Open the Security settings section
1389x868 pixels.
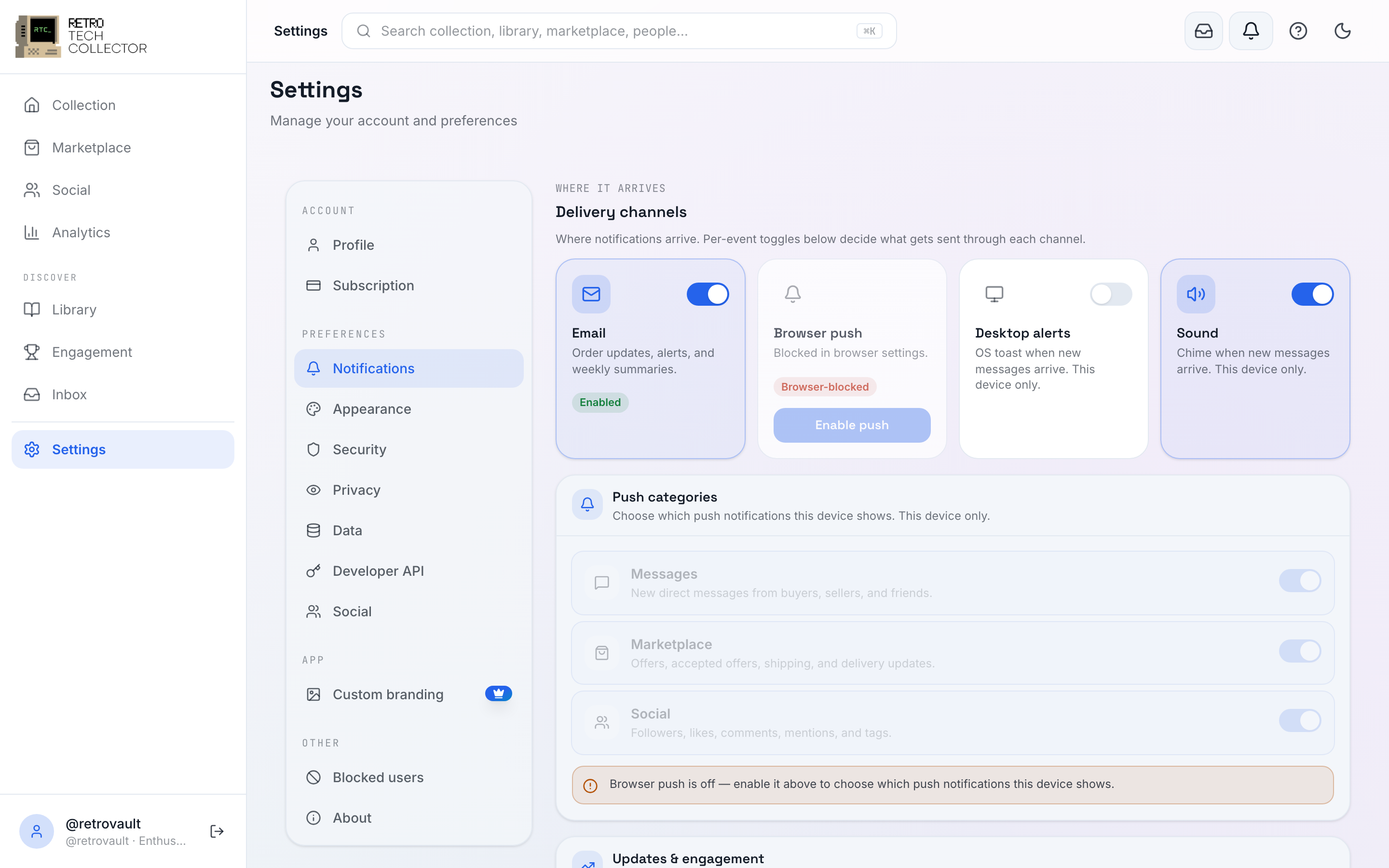tap(409, 449)
